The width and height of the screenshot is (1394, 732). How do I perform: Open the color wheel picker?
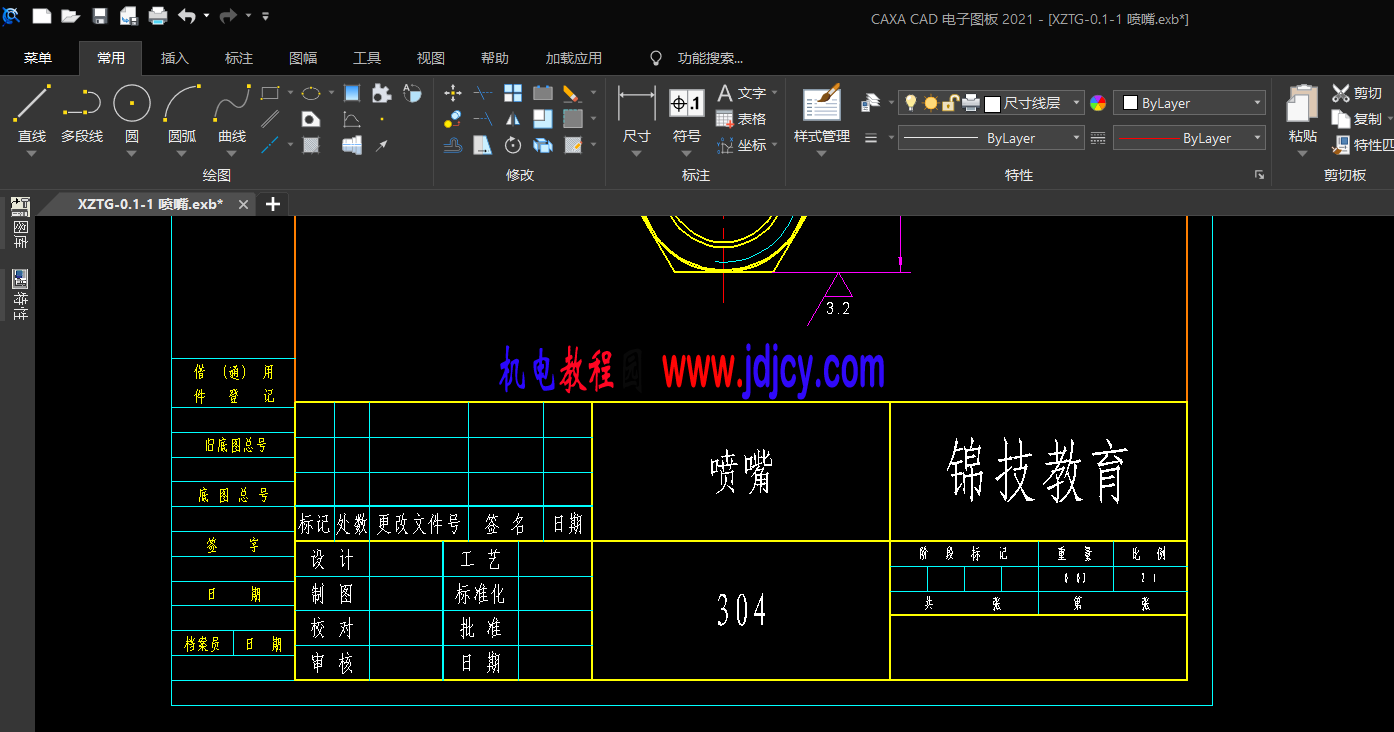click(x=1098, y=103)
